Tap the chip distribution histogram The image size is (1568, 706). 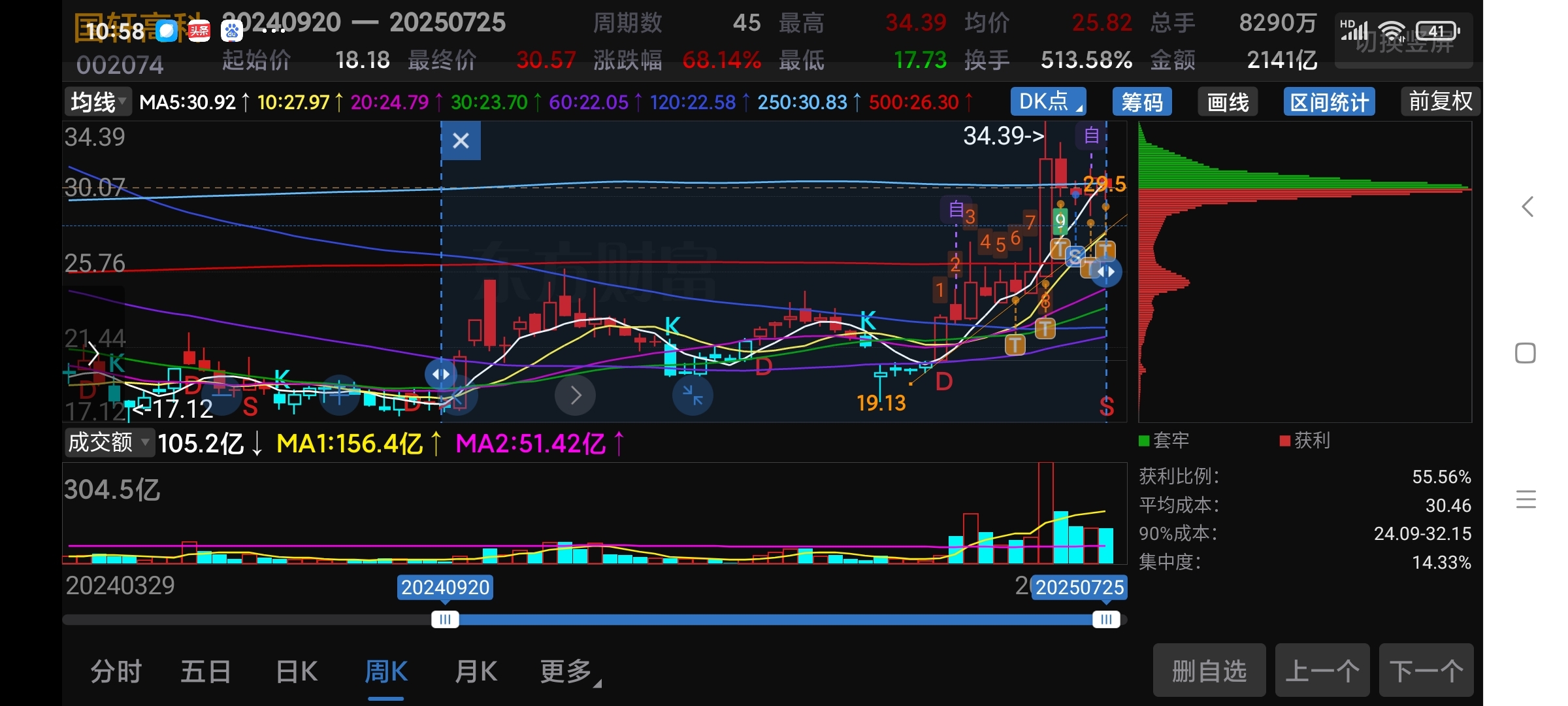coord(1305,272)
